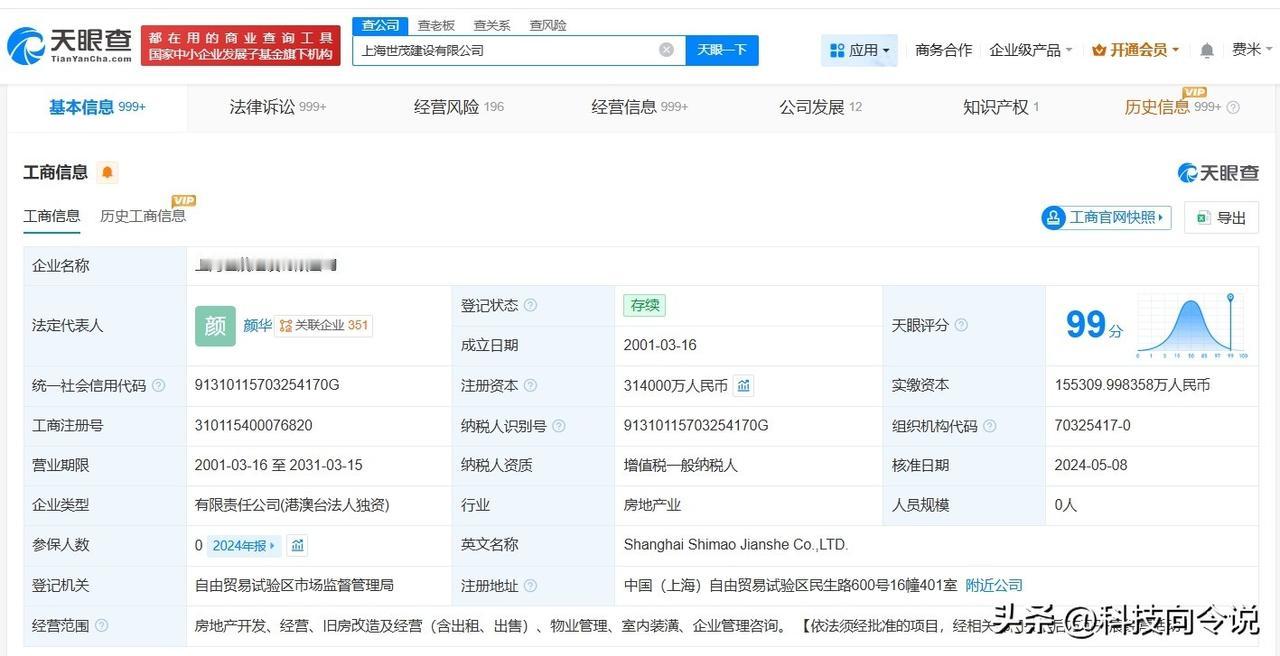The image size is (1280, 656).
Task: Expand the 应用 dropdown menu
Action: pos(860,50)
